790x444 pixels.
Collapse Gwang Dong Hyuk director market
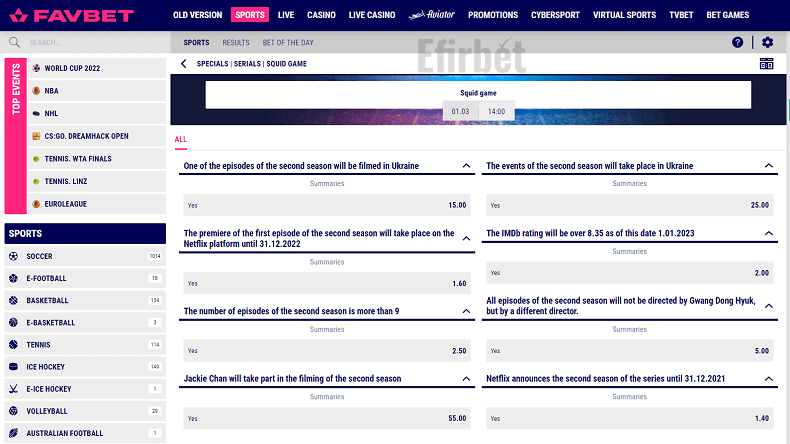[769, 306]
